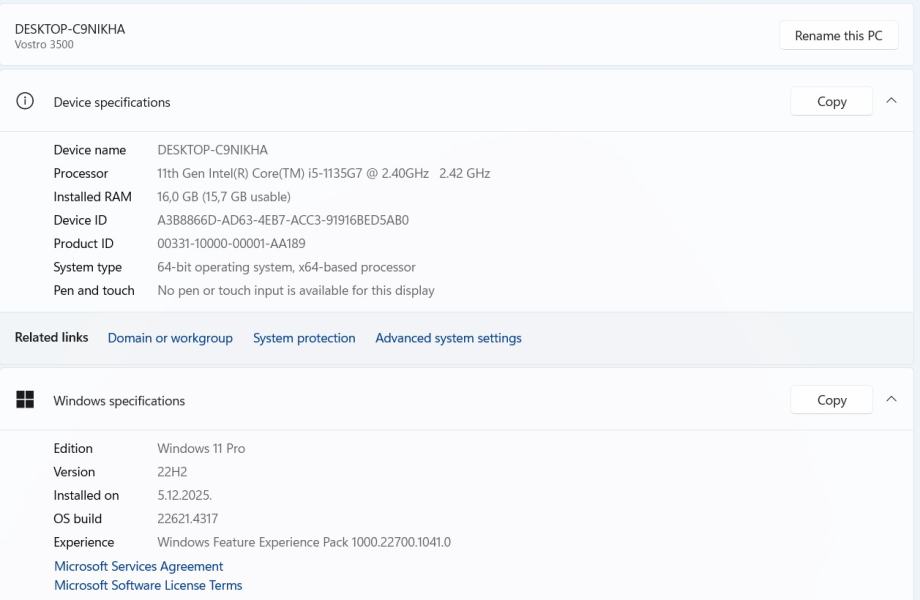Collapse the Windows specifications section chevron

pyautogui.click(x=891, y=400)
